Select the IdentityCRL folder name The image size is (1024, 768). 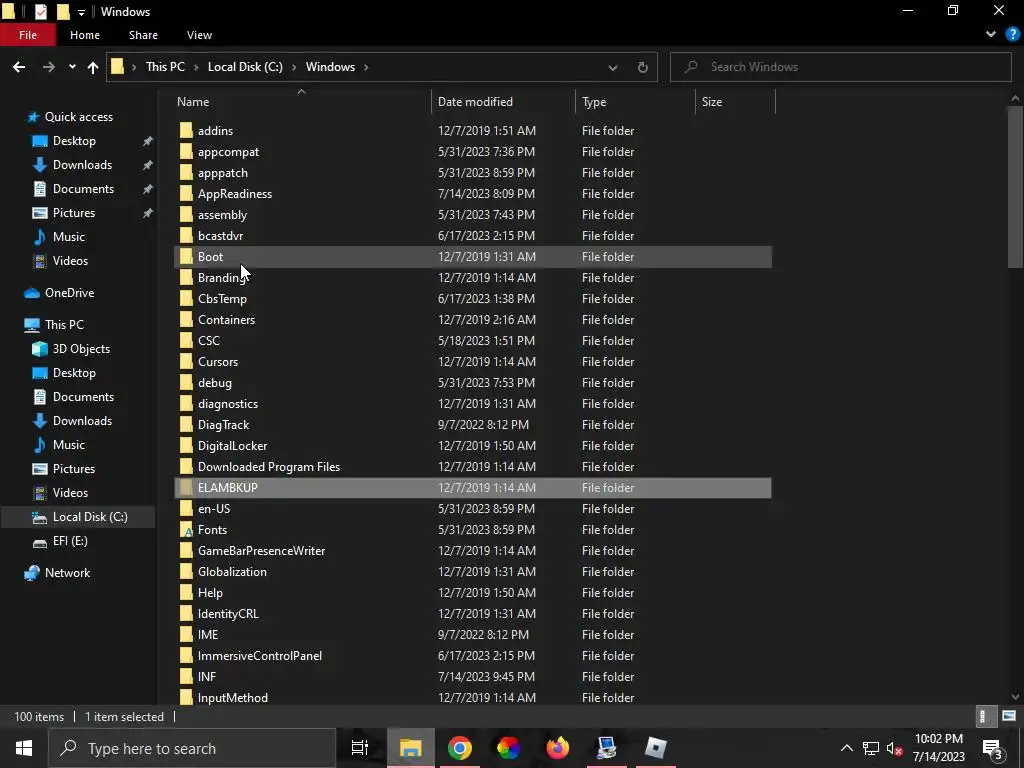coord(228,614)
